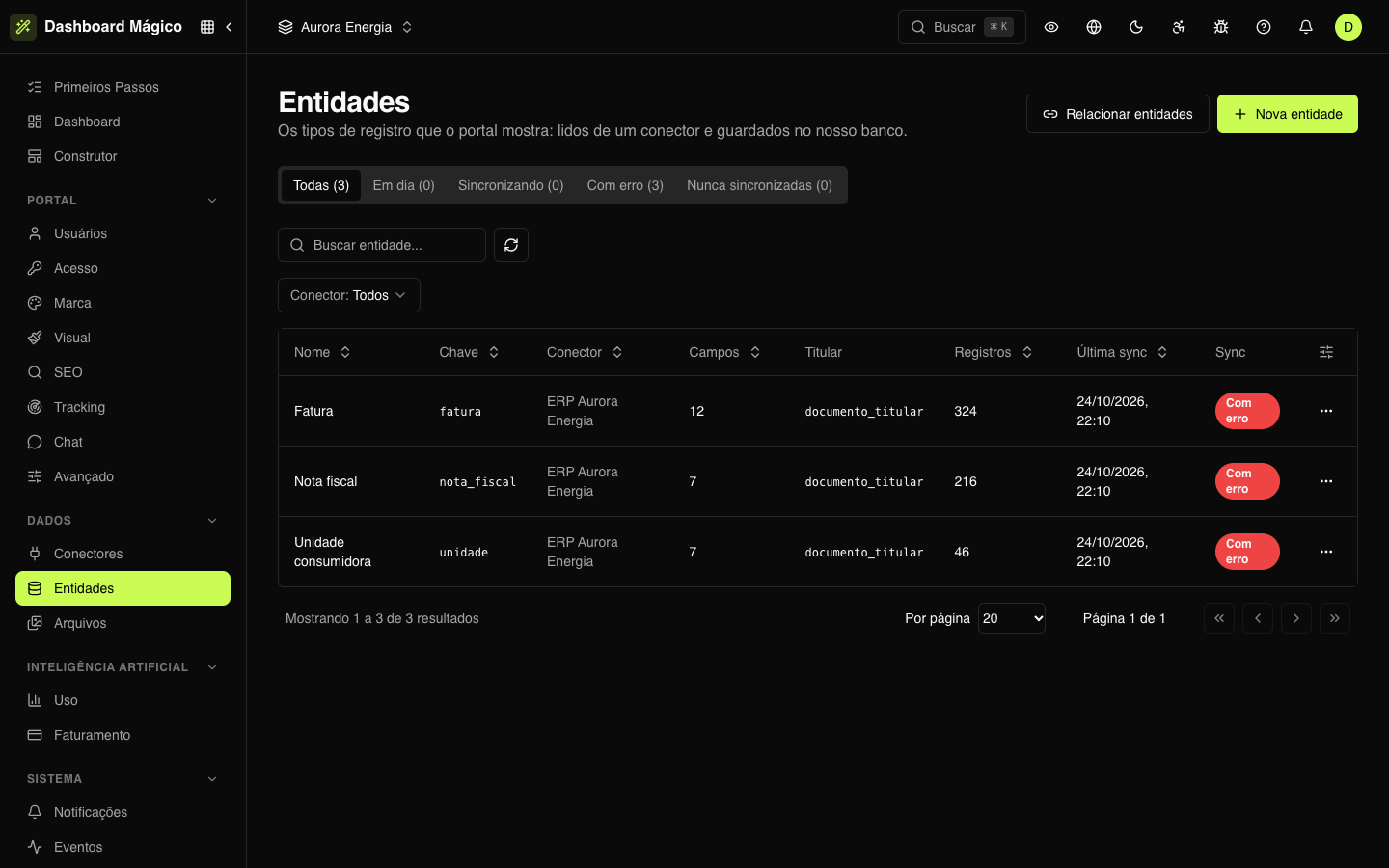Open the apps grid icon beside the logo
The image size is (1389, 868).
[x=207, y=27]
